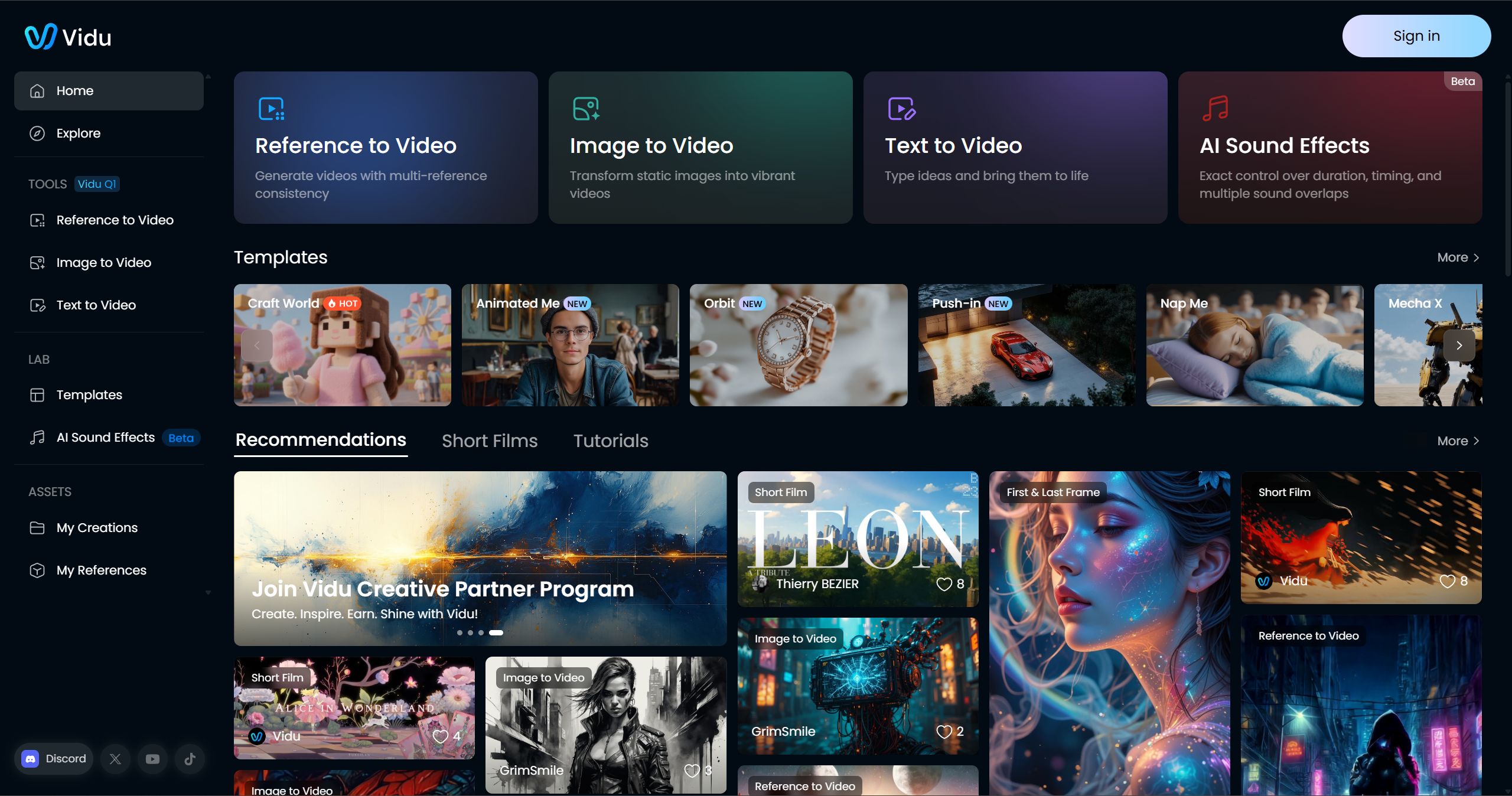This screenshot has height=796, width=1512.
Task: Click the X (Twitter) icon in sidebar footer
Action: tap(115, 759)
